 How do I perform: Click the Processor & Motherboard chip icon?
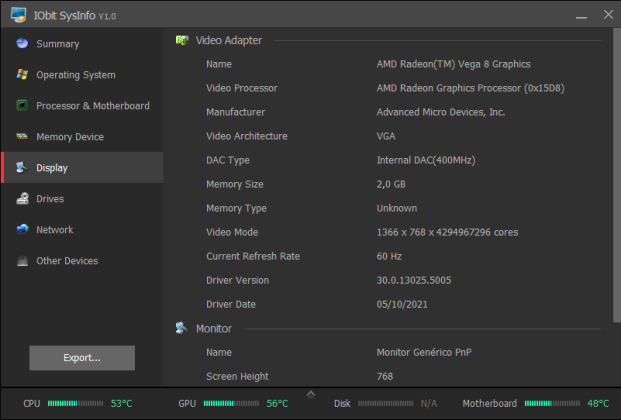(22, 105)
